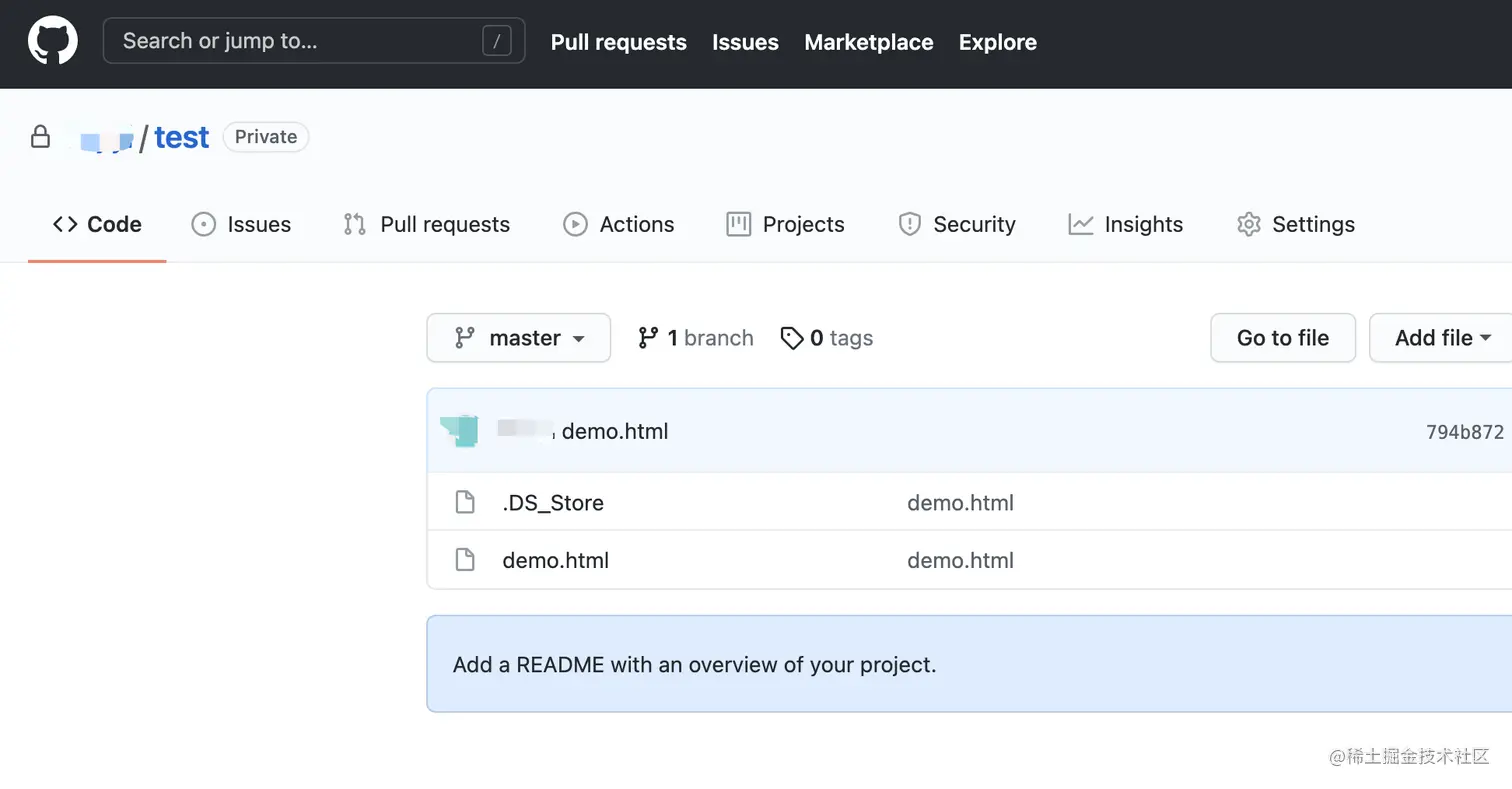The height and width of the screenshot is (789, 1512).
Task: Open commit hash 794b872
Action: coord(1465,432)
